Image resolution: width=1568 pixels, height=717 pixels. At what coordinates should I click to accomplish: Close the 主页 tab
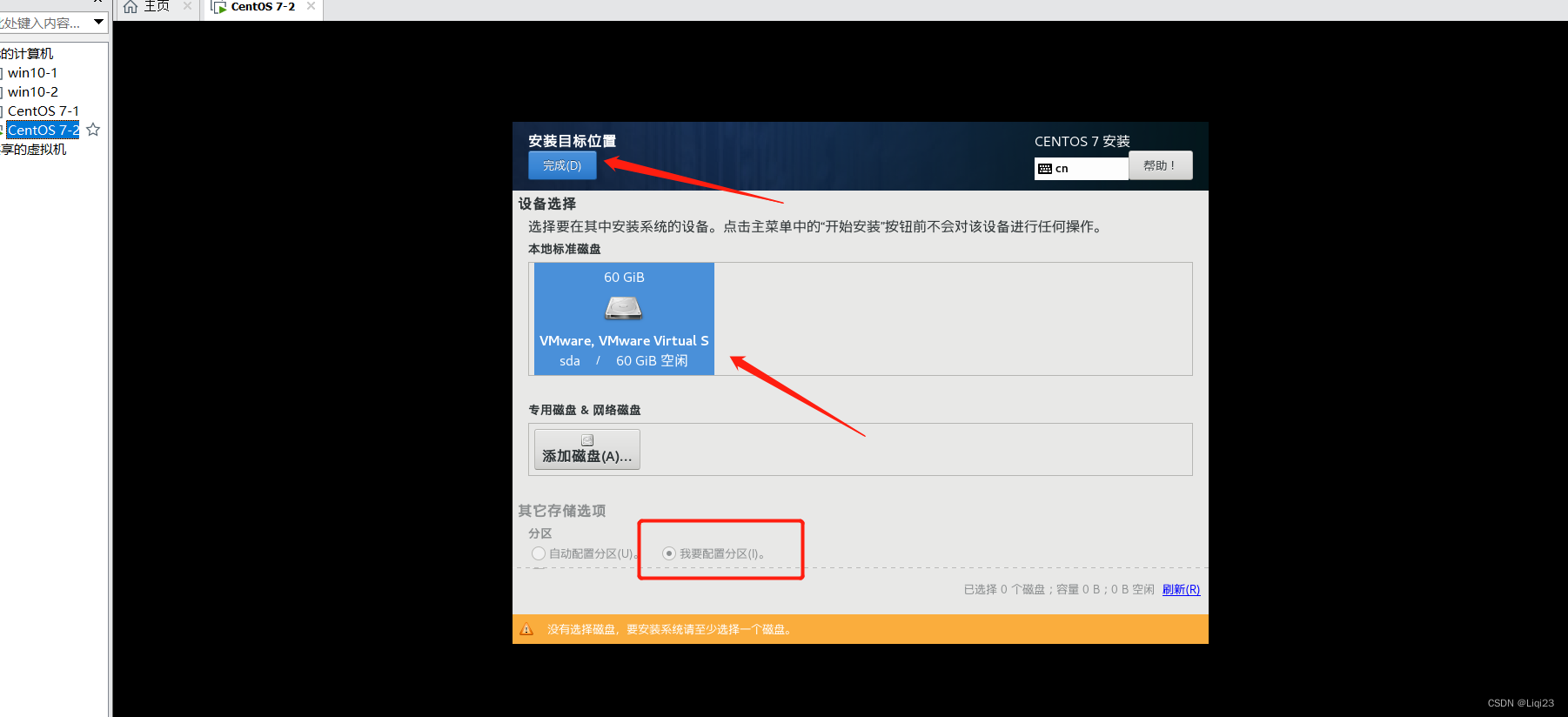(187, 6)
